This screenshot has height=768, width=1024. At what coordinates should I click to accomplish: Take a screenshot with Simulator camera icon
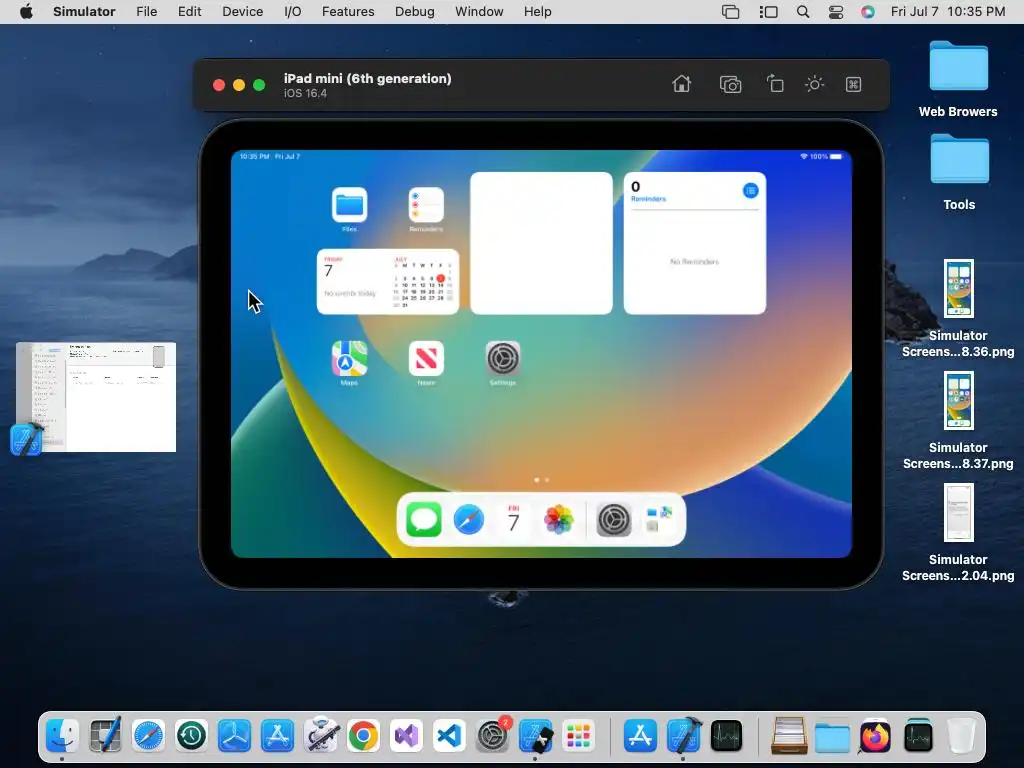coord(730,84)
